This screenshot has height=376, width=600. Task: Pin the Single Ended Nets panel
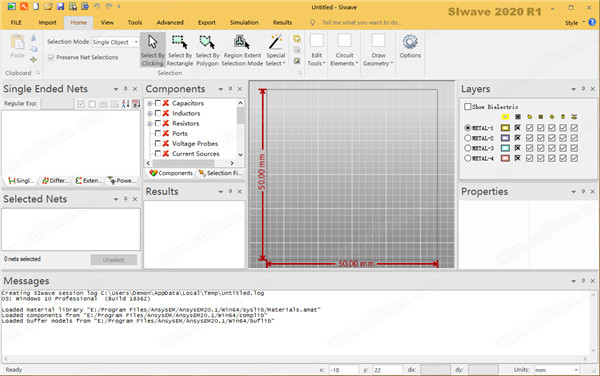pos(125,89)
